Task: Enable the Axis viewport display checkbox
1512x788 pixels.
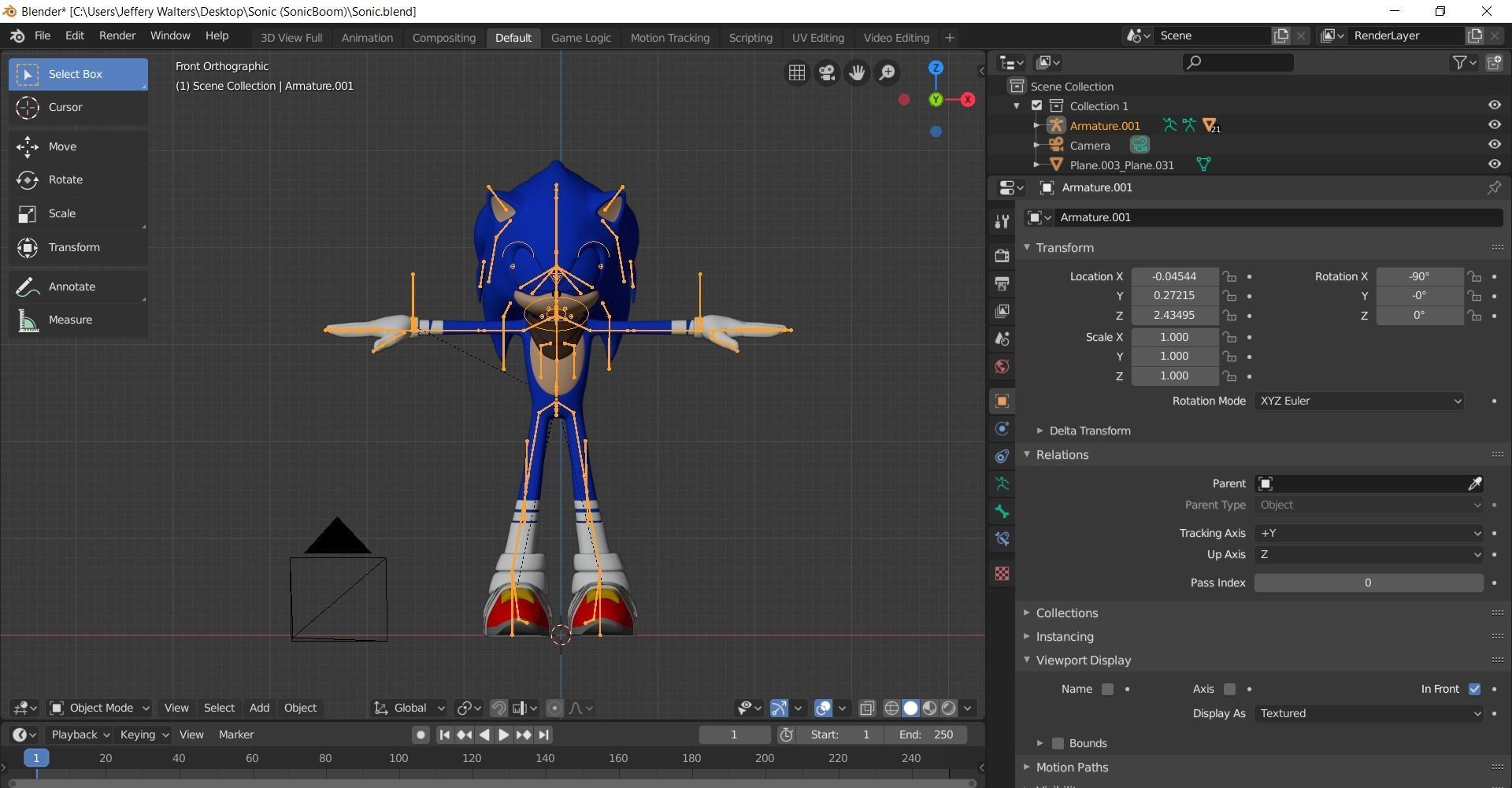Action: (x=1229, y=689)
